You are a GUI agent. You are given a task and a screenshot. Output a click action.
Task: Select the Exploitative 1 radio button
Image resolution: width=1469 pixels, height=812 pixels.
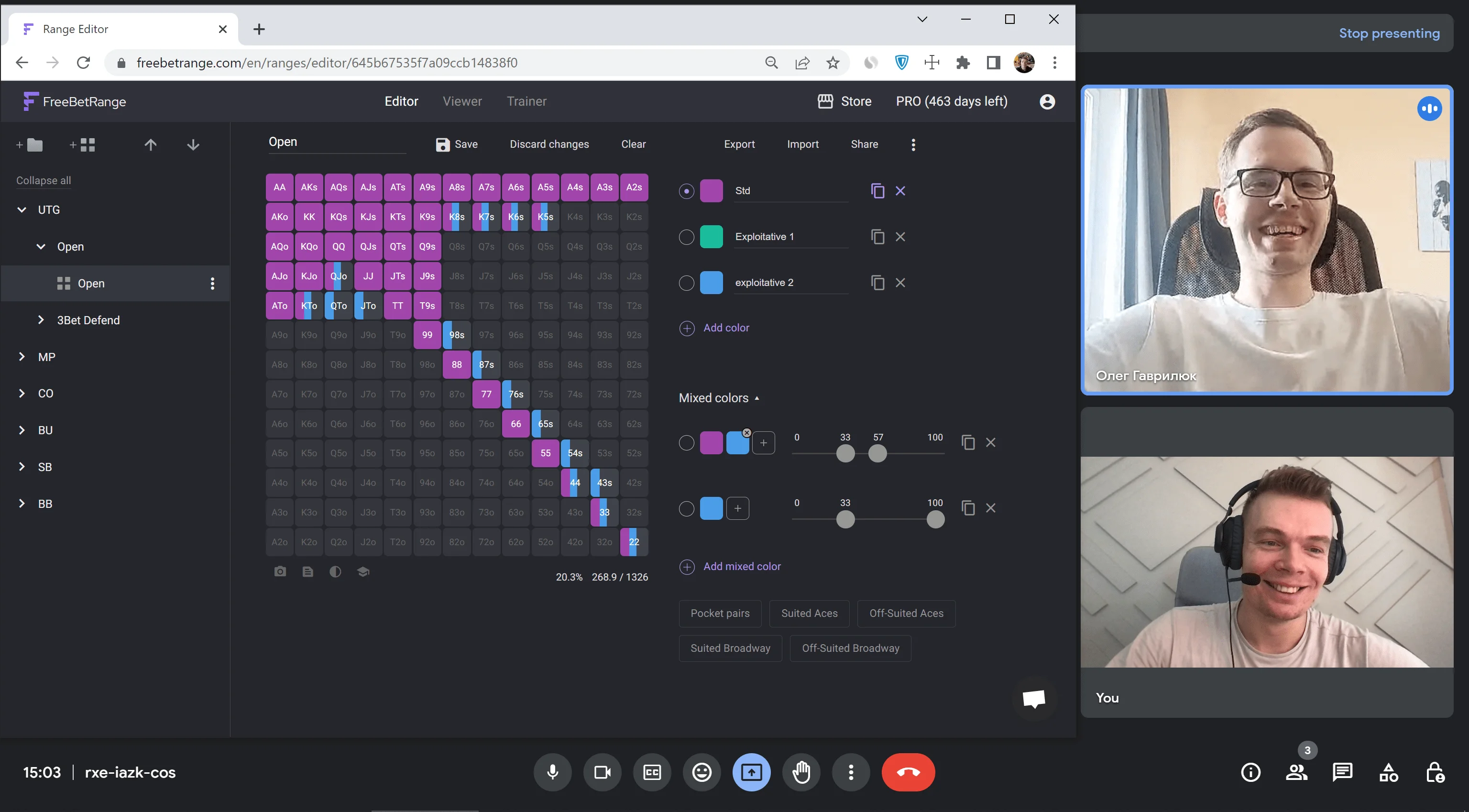click(687, 237)
